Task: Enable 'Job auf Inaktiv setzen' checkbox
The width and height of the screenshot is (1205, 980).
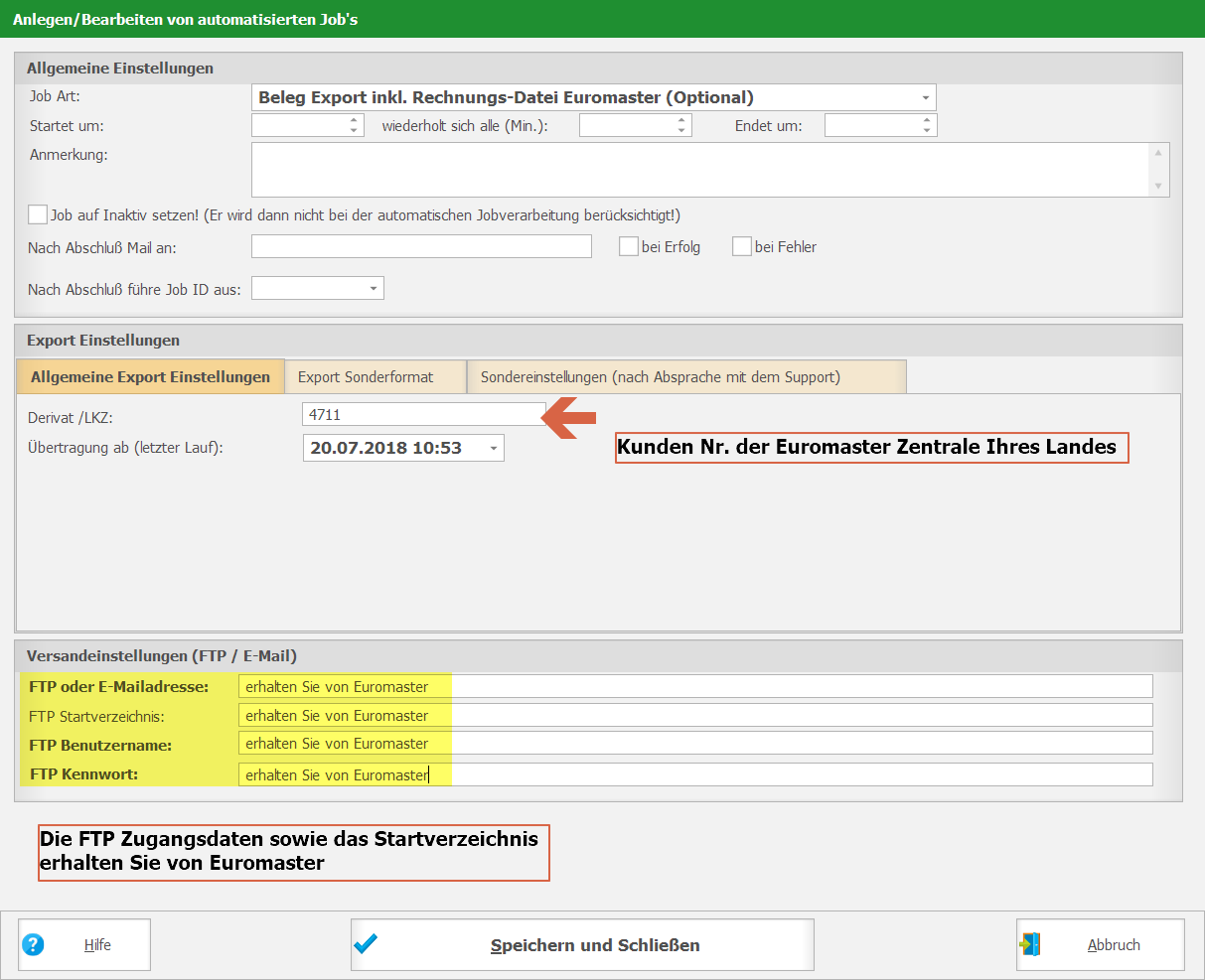Action: (x=38, y=214)
